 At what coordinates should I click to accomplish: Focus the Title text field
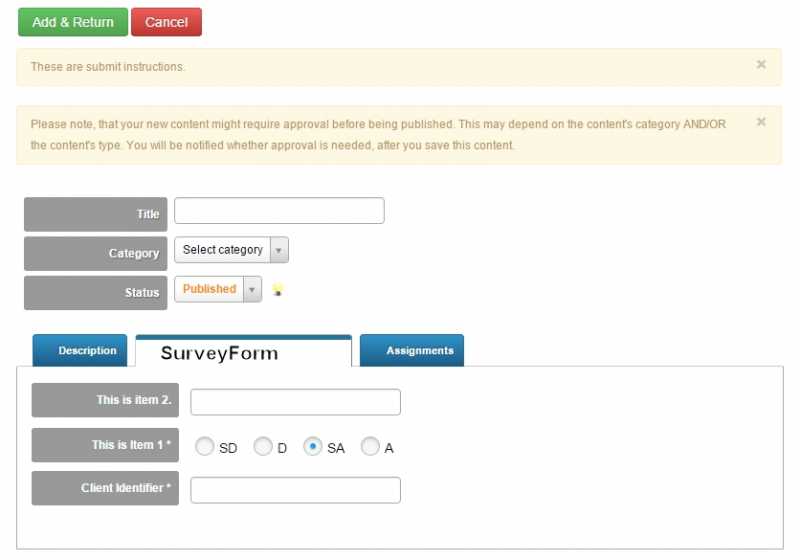(x=279, y=211)
